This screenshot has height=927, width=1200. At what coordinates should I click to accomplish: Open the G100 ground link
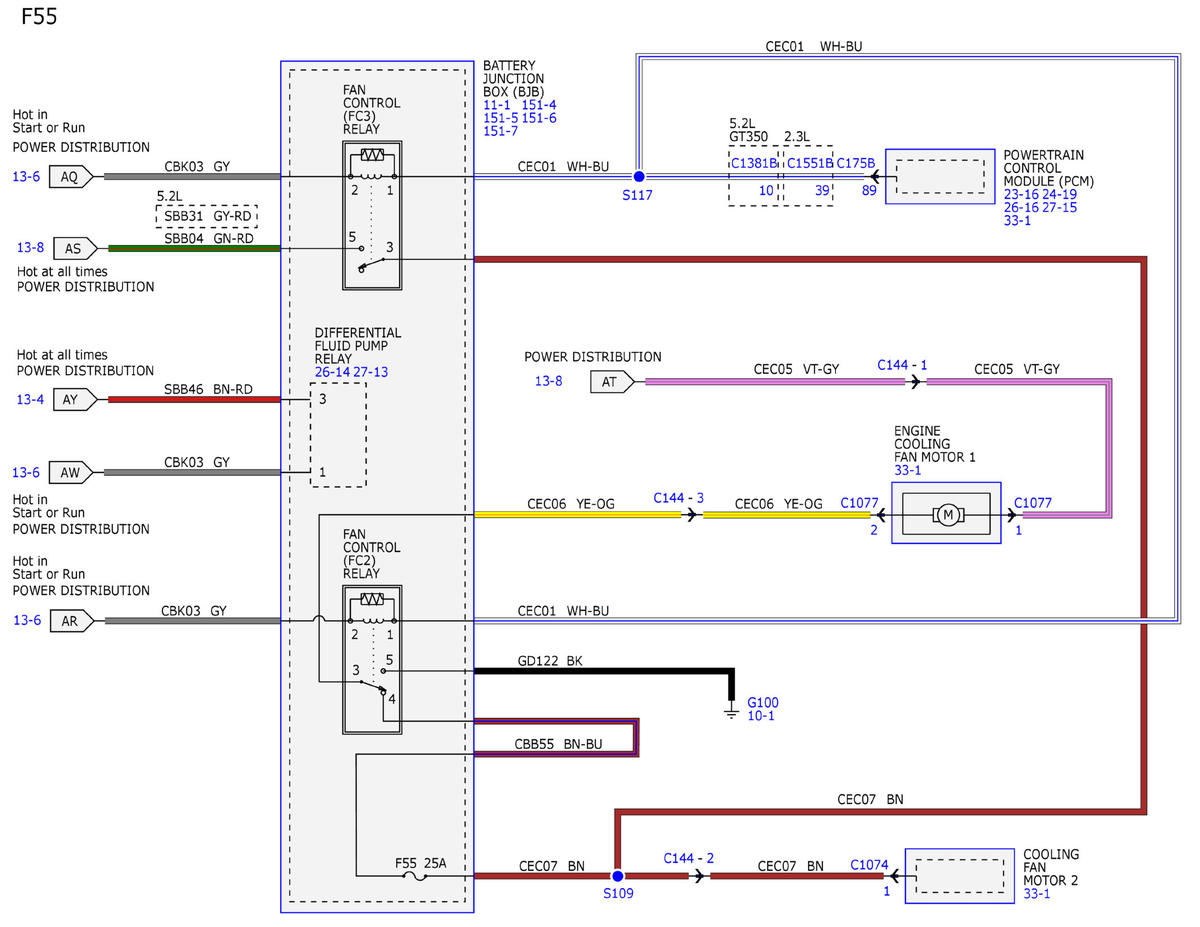point(763,702)
